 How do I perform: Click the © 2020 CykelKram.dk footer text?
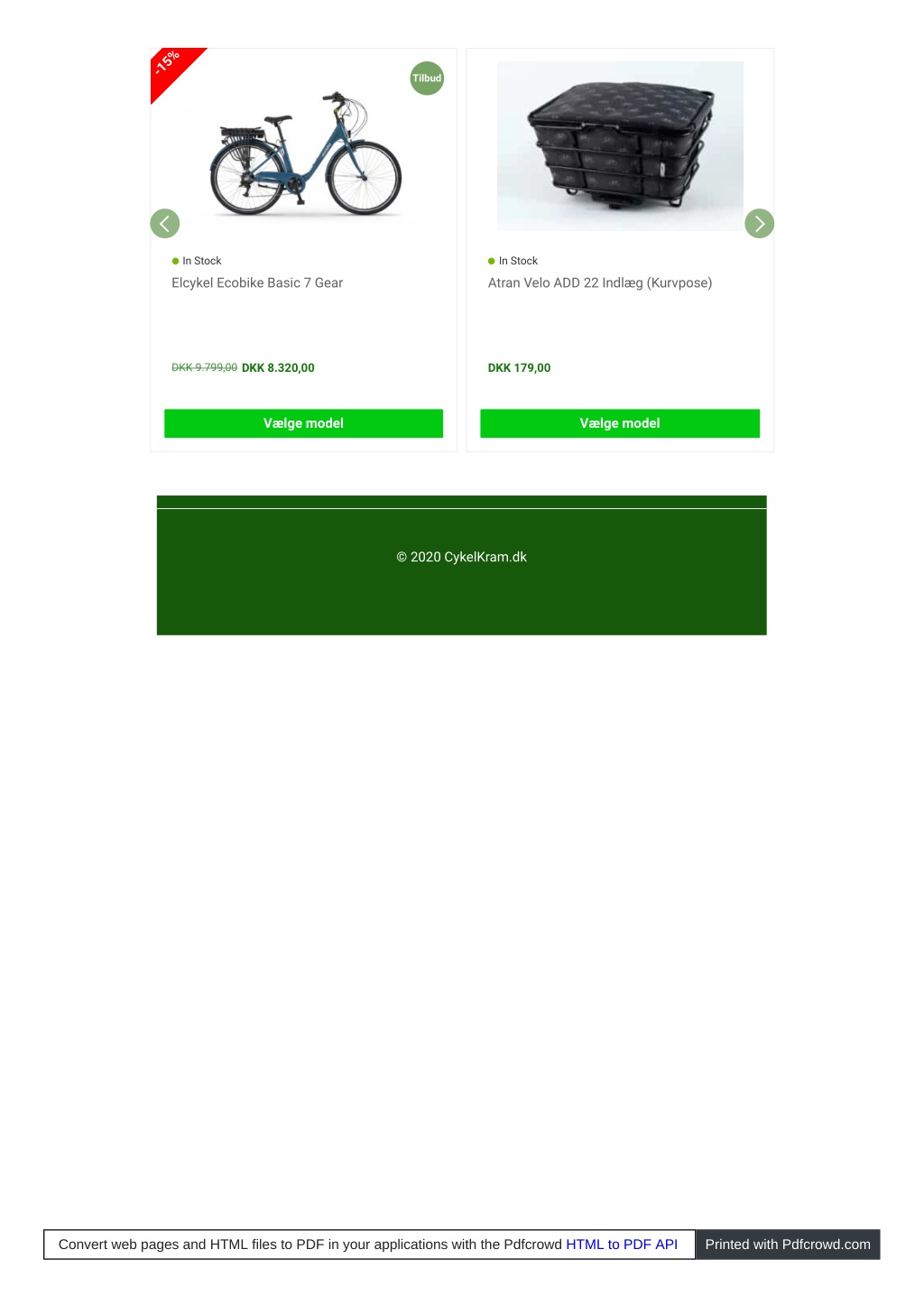pos(461,557)
